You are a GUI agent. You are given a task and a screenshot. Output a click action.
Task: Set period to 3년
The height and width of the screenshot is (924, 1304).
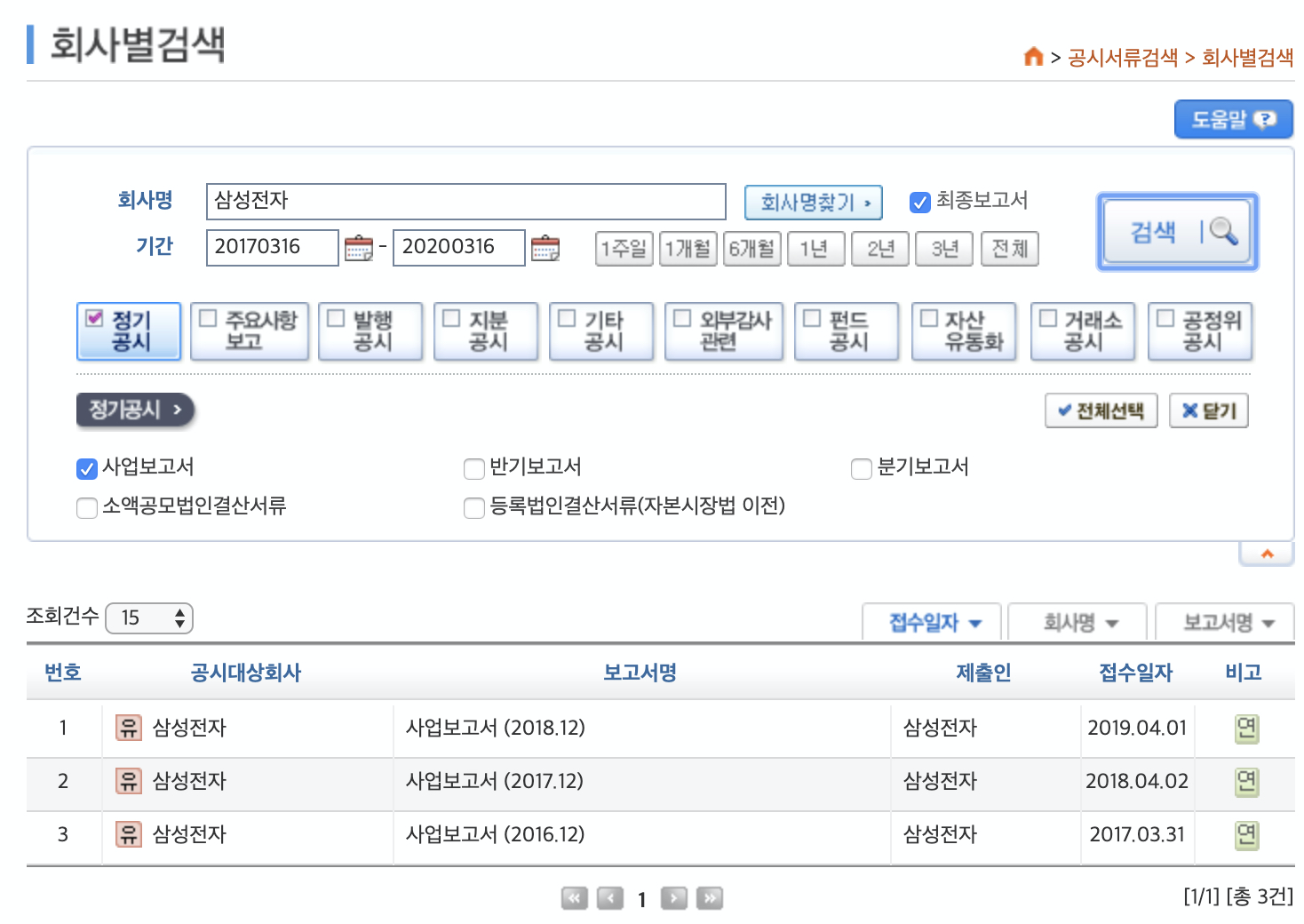[x=945, y=248]
